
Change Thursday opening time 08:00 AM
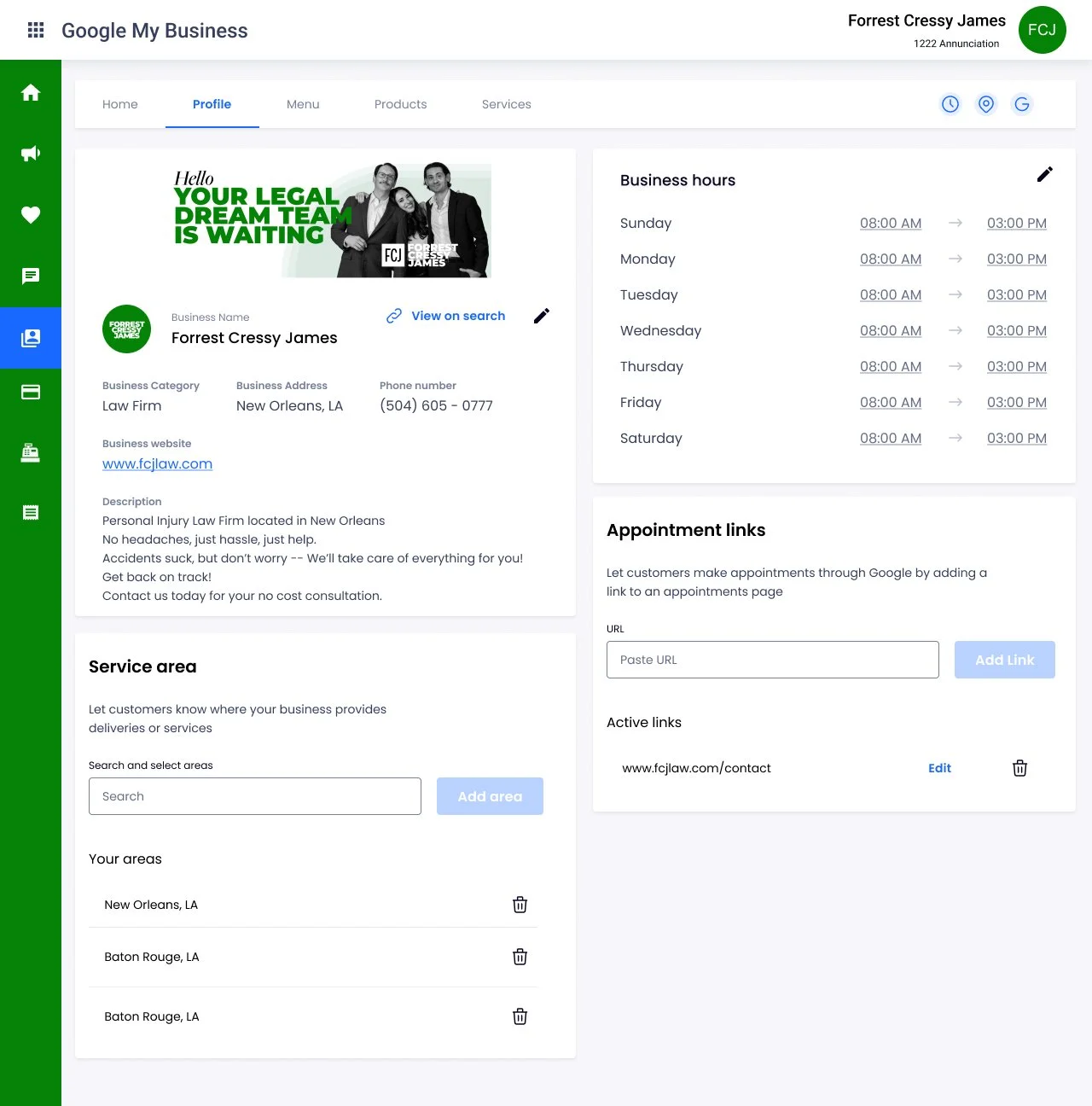point(891,366)
